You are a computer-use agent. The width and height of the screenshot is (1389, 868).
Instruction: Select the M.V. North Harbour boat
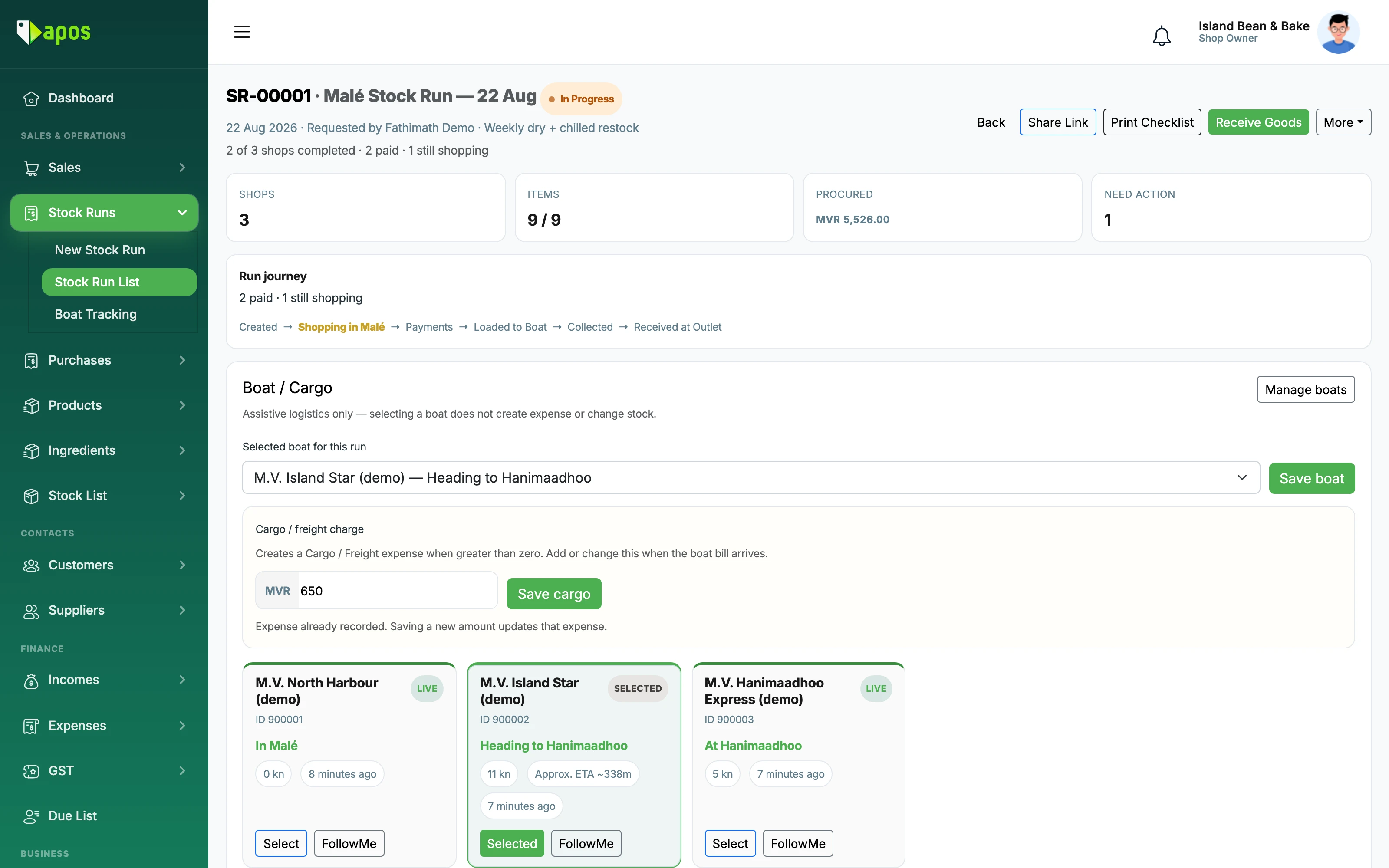pyautogui.click(x=281, y=843)
